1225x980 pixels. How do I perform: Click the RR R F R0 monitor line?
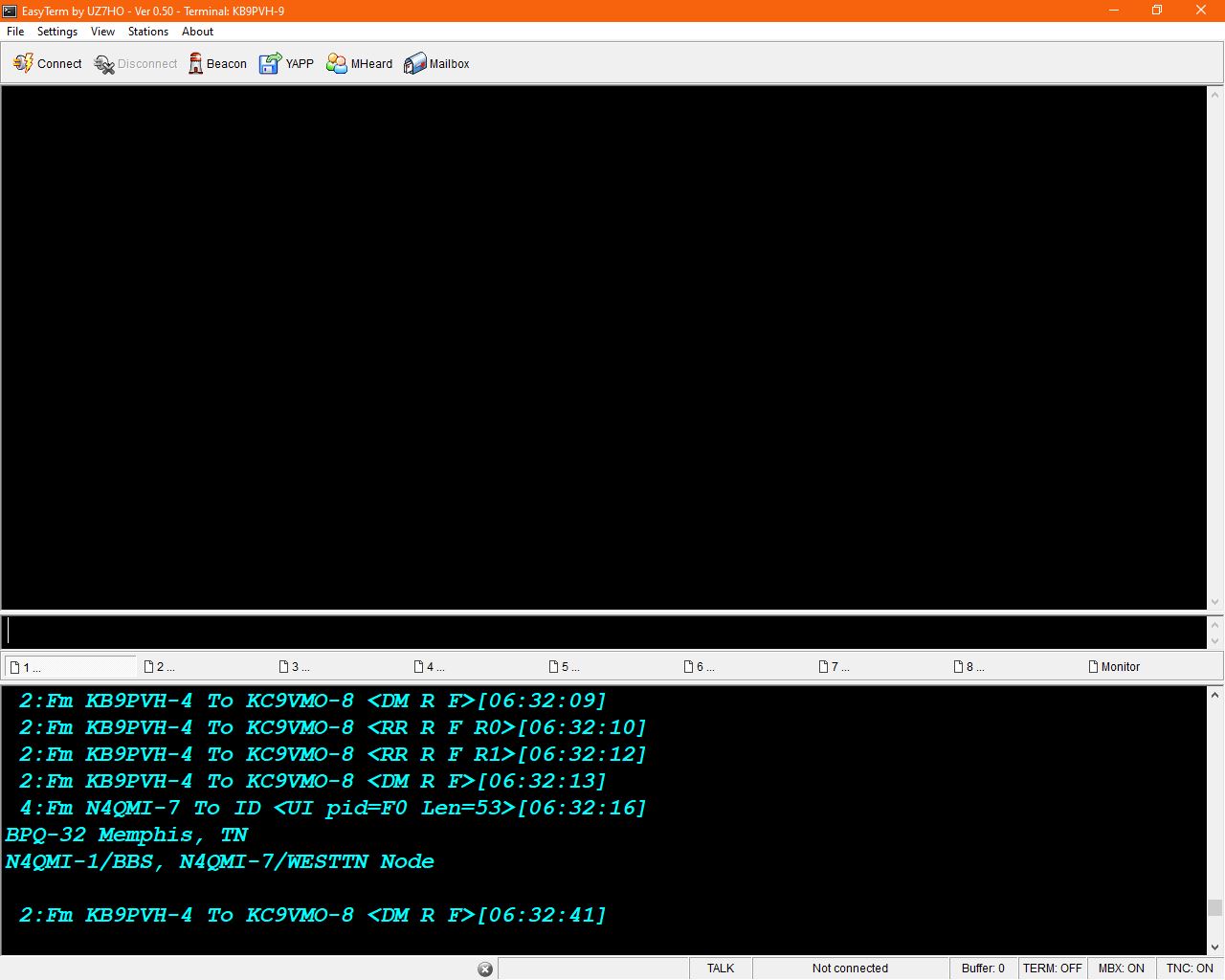333,727
